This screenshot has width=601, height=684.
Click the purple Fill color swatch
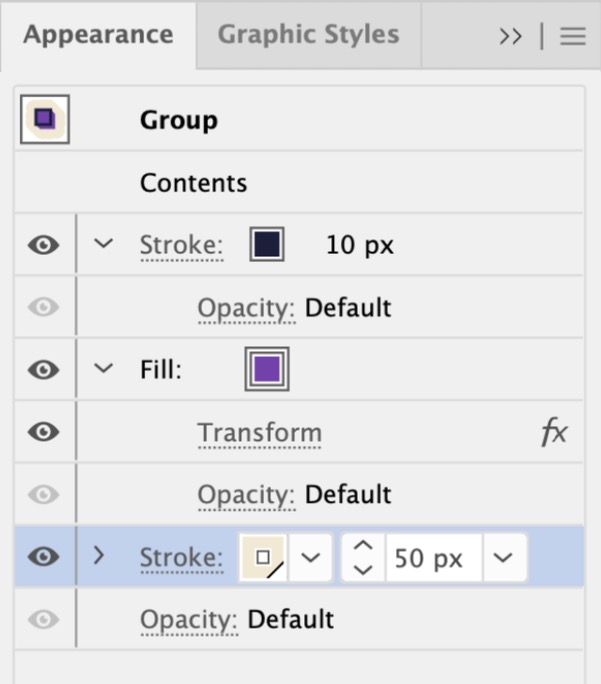pyautogui.click(x=267, y=369)
